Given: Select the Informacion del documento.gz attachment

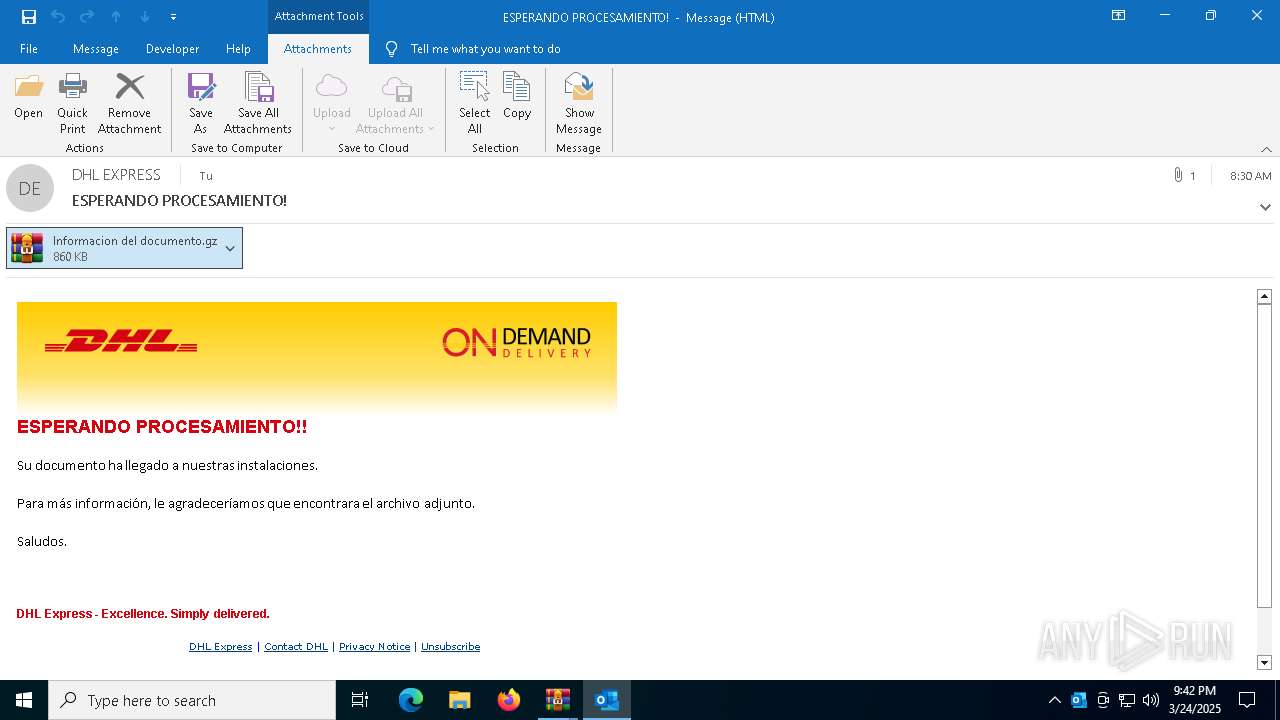Looking at the screenshot, I should point(124,248).
